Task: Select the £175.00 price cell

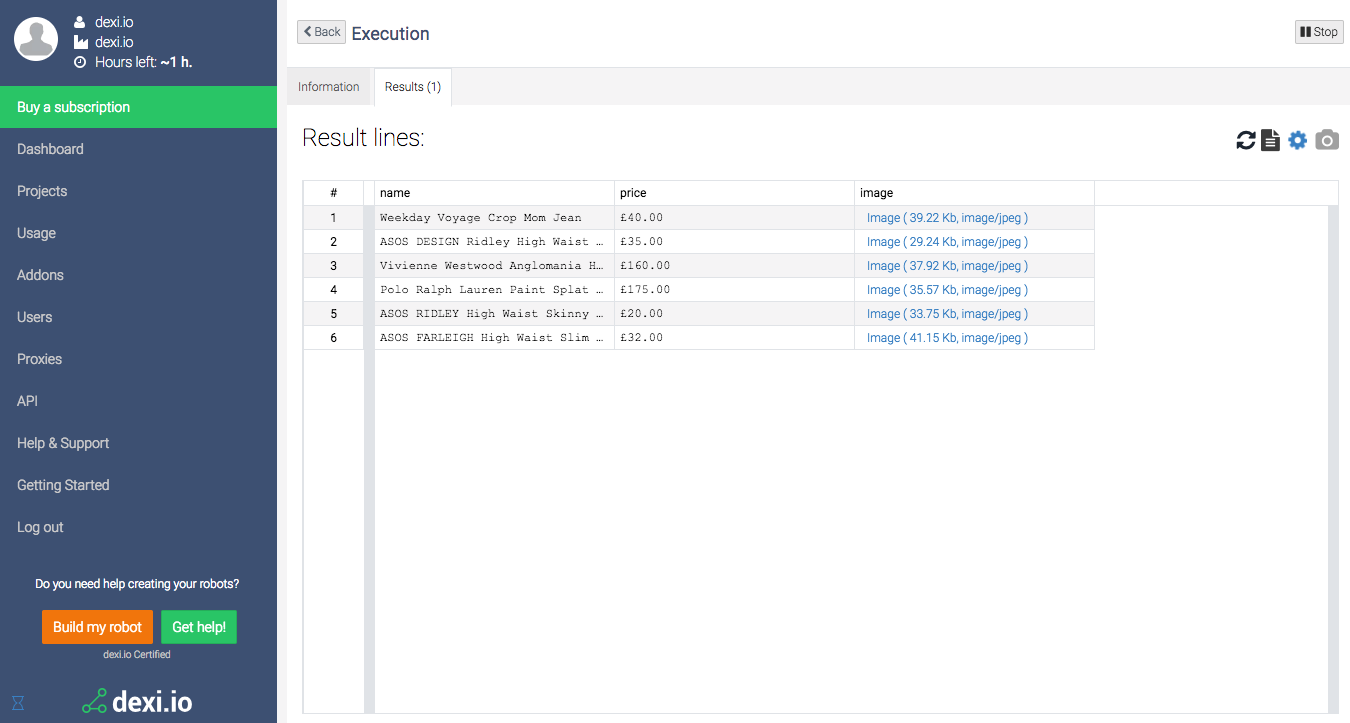Action: coord(734,290)
